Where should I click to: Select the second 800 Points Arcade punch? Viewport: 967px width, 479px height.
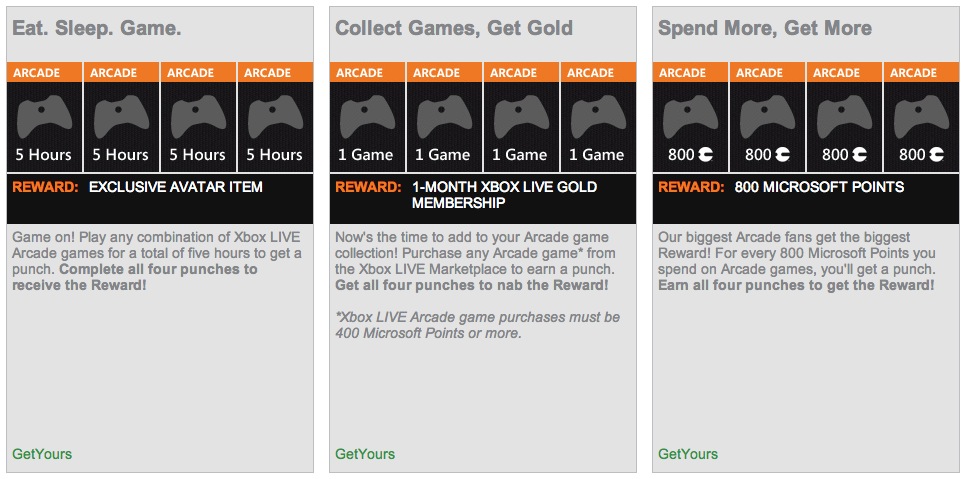tap(767, 117)
